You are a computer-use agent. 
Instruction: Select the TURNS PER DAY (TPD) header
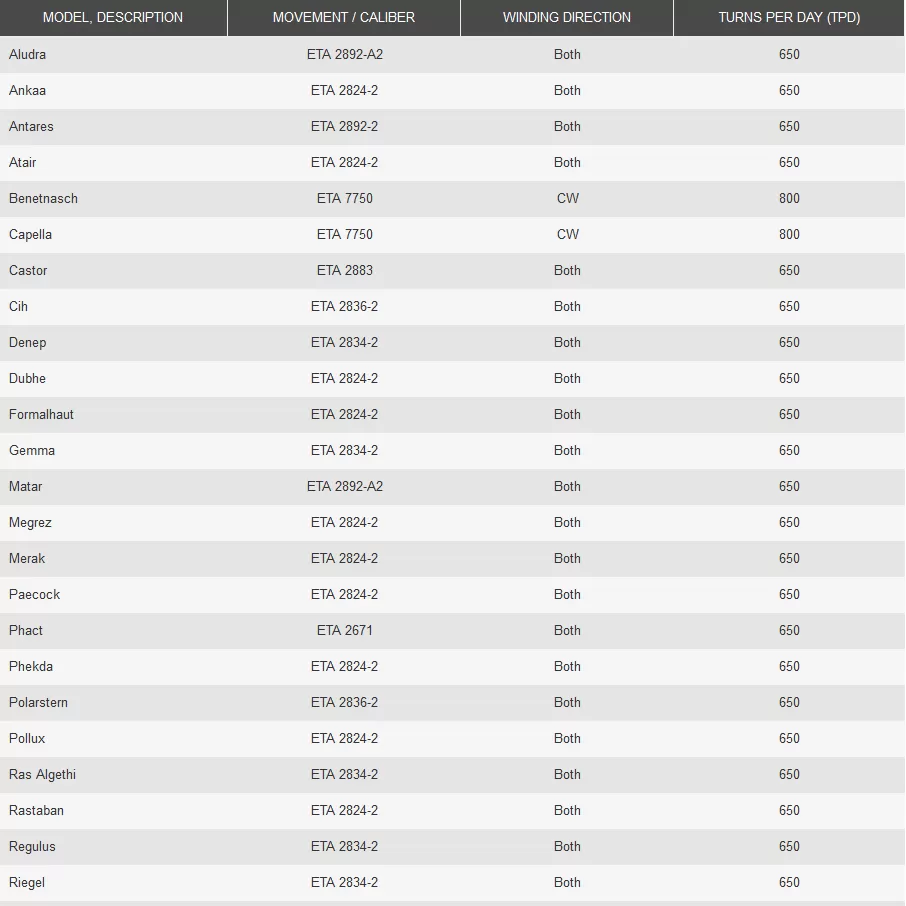[789, 17]
